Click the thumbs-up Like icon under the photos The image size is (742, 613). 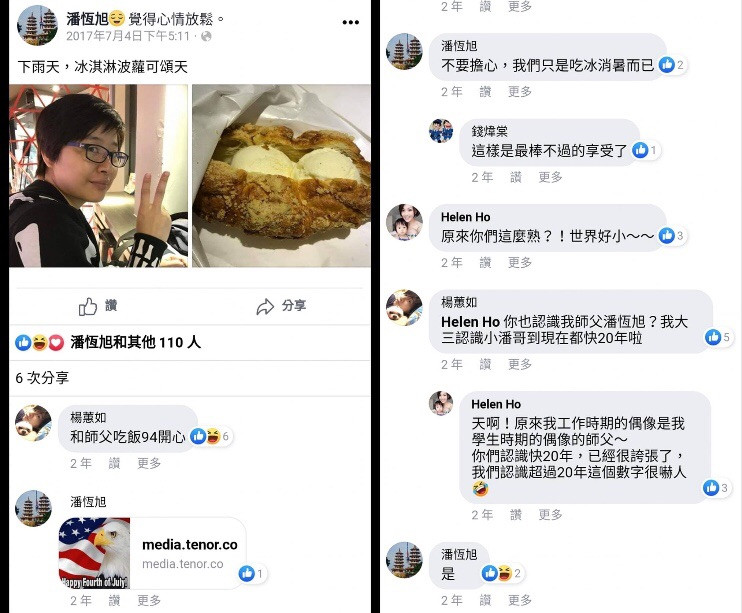[88, 306]
